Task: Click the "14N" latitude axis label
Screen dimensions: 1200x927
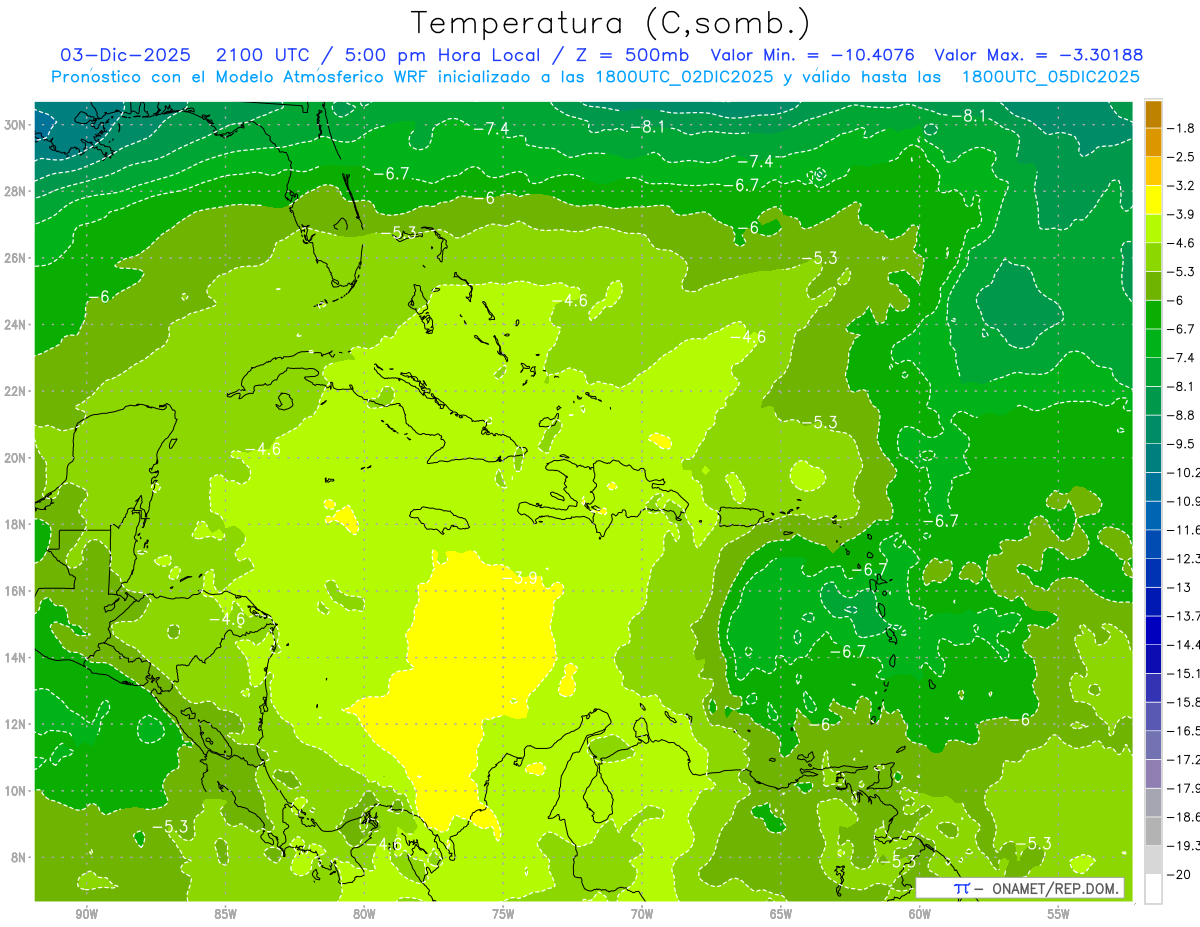Action: tap(15, 658)
